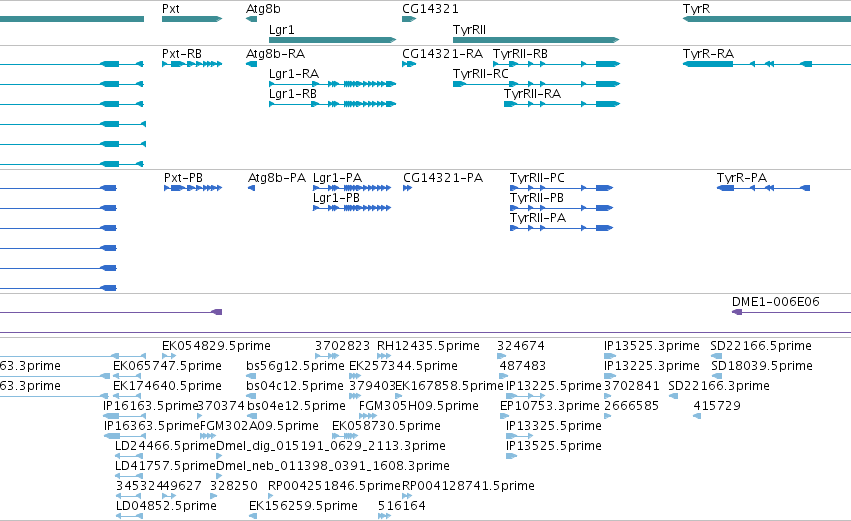851x521 pixels.
Task: Click the FGM305H09.5prime EST label
Action: click(418, 406)
